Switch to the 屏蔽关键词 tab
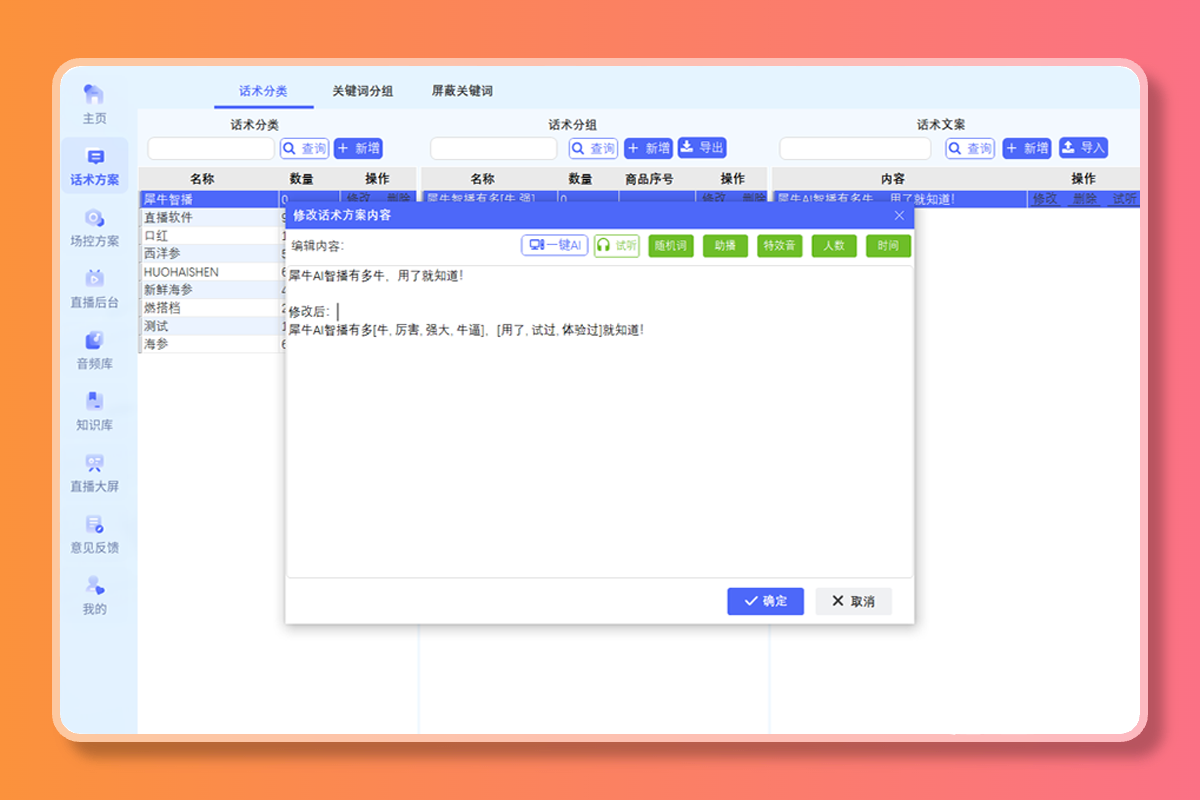 [x=462, y=91]
